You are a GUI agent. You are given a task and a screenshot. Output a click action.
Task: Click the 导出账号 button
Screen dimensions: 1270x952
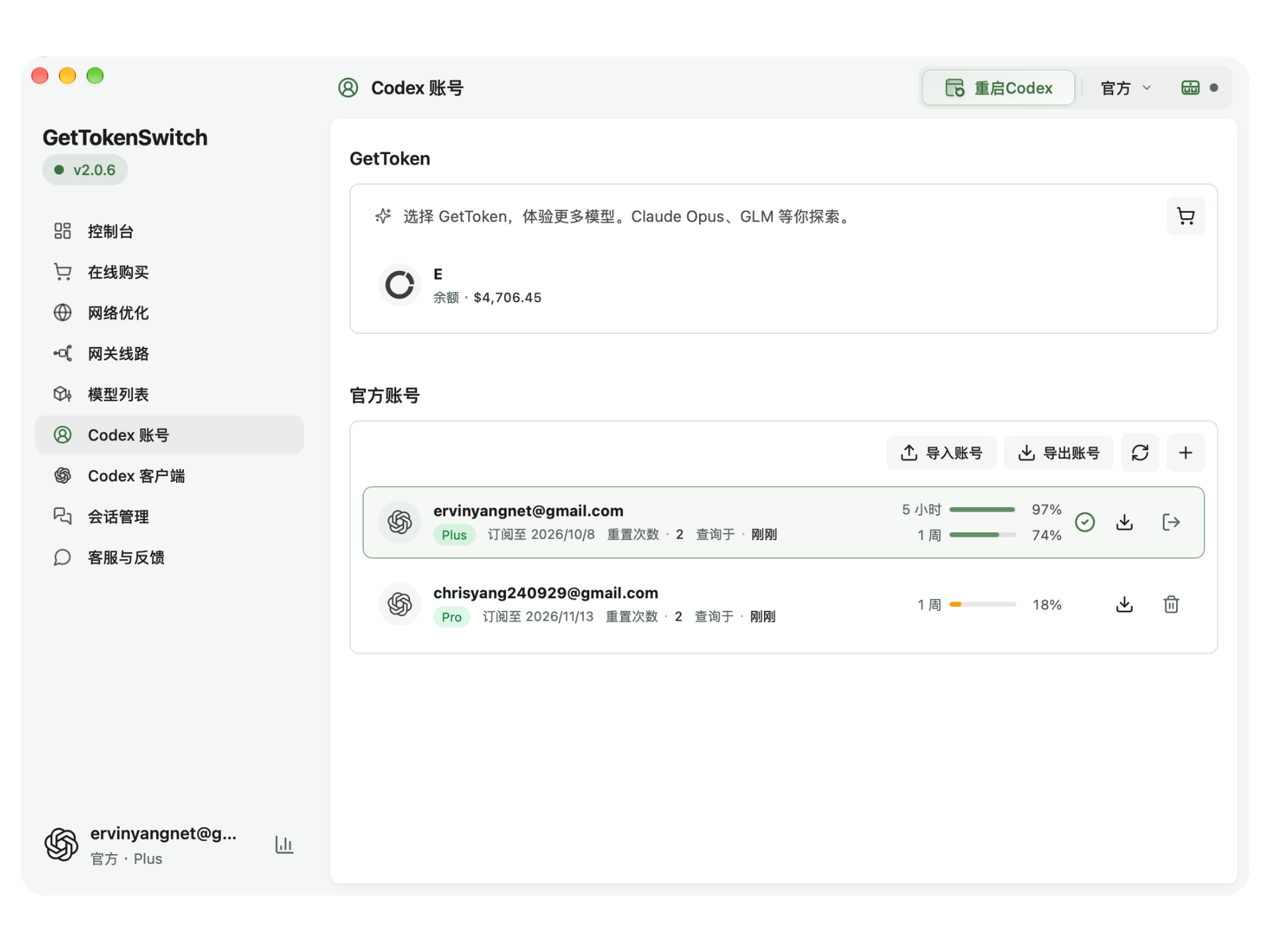click(x=1058, y=453)
